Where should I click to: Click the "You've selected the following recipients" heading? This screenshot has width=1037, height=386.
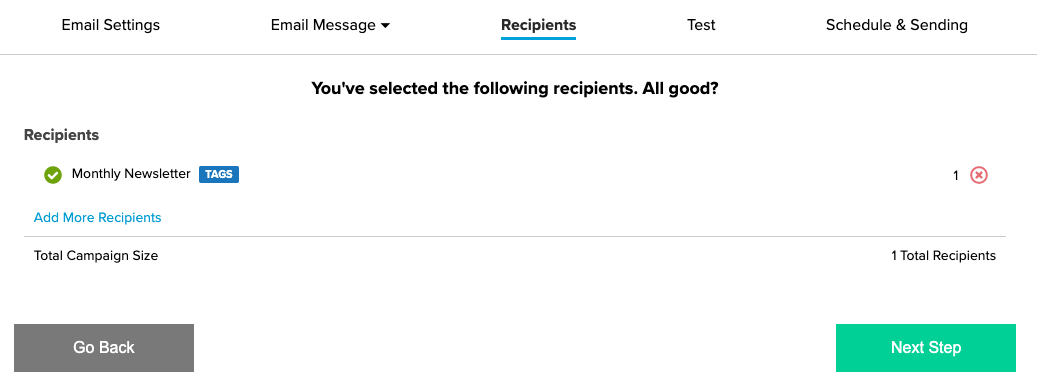click(515, 89)
